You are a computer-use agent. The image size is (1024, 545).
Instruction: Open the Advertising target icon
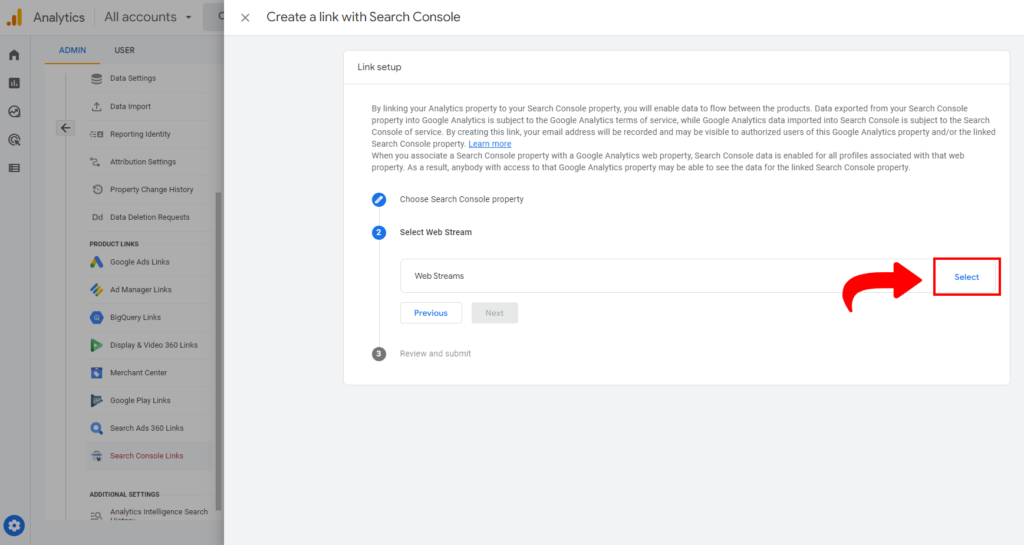pos(14,140)
